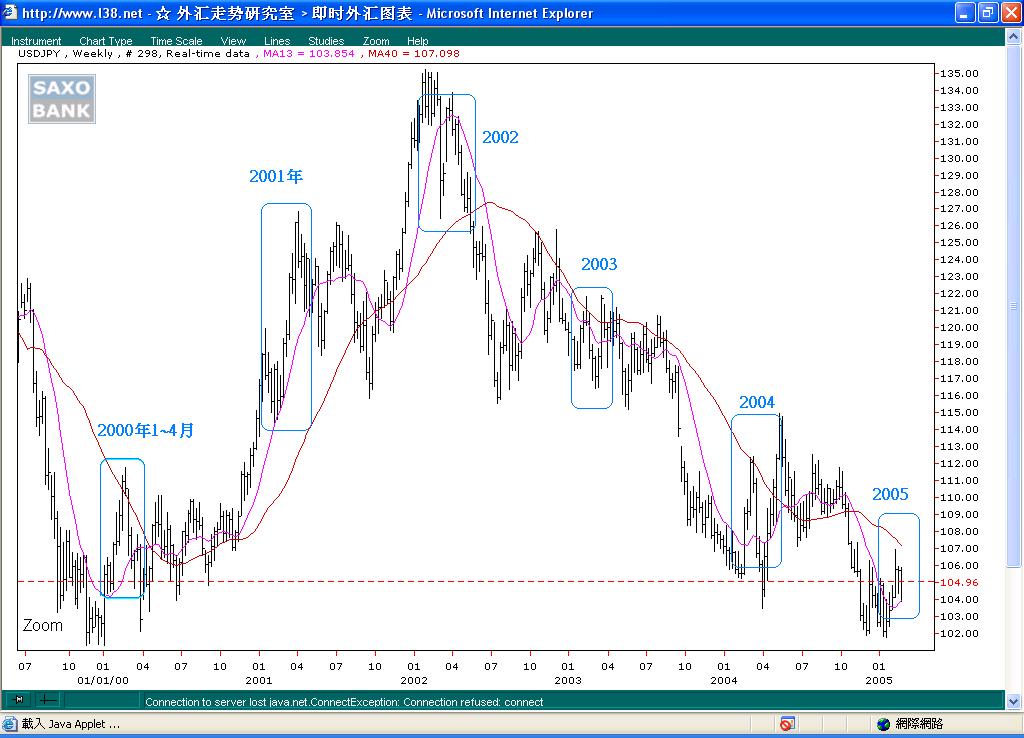This screenshot has height=738, width=1024.
Task: Expand the Studies menu
Action: click(x=326, y=41)
